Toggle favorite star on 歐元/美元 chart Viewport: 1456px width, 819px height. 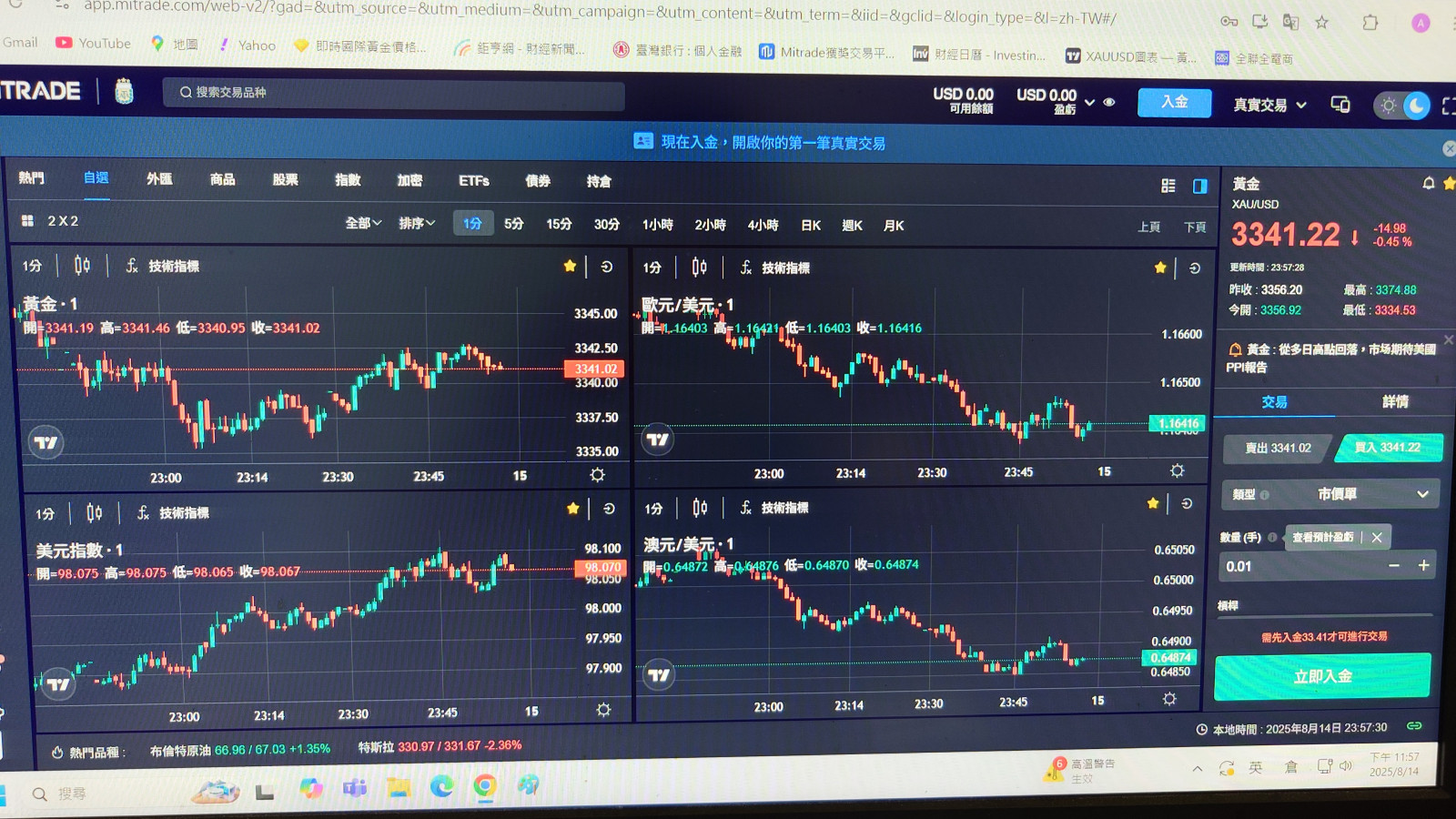tap(1160, 268)
